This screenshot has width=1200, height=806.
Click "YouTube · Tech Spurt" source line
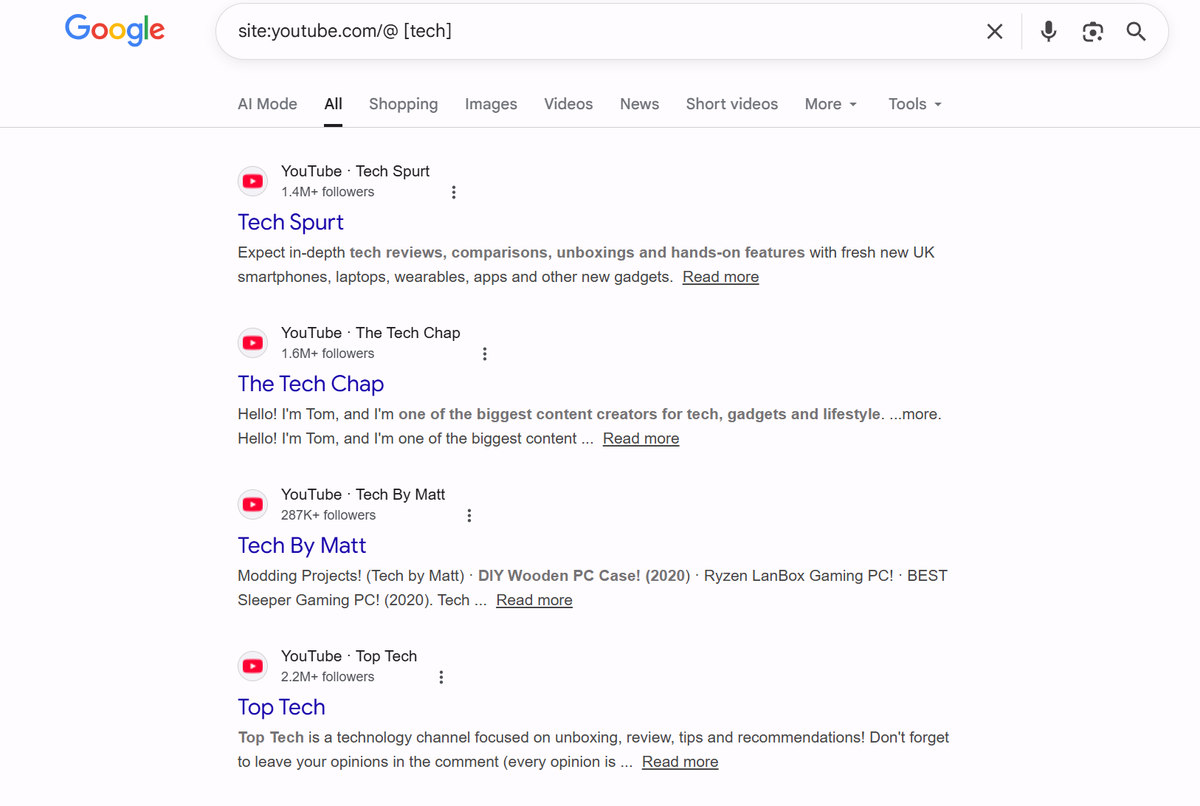coord(355,171)
